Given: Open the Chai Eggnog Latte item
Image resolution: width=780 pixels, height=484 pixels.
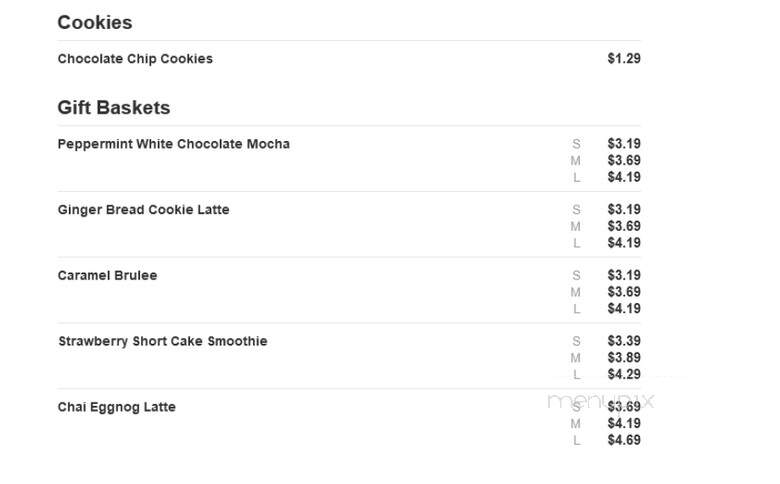Looking at the screenshot, I should (x=116, y=407).
